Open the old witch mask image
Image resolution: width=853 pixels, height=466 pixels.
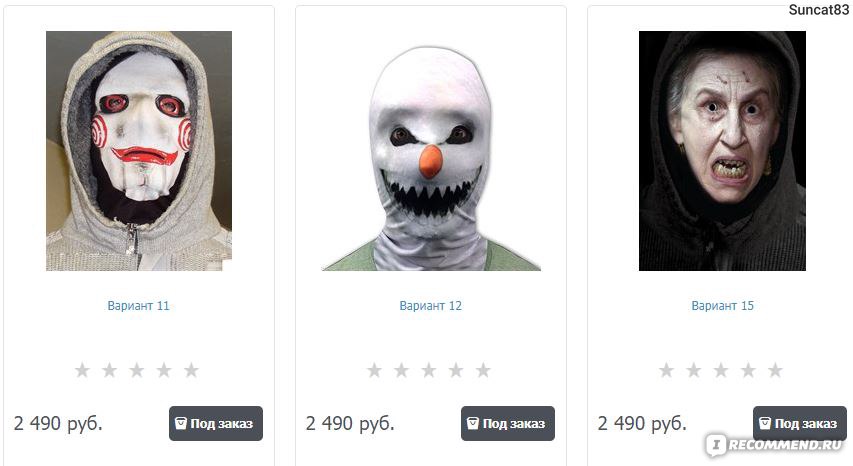click(722, 151)
